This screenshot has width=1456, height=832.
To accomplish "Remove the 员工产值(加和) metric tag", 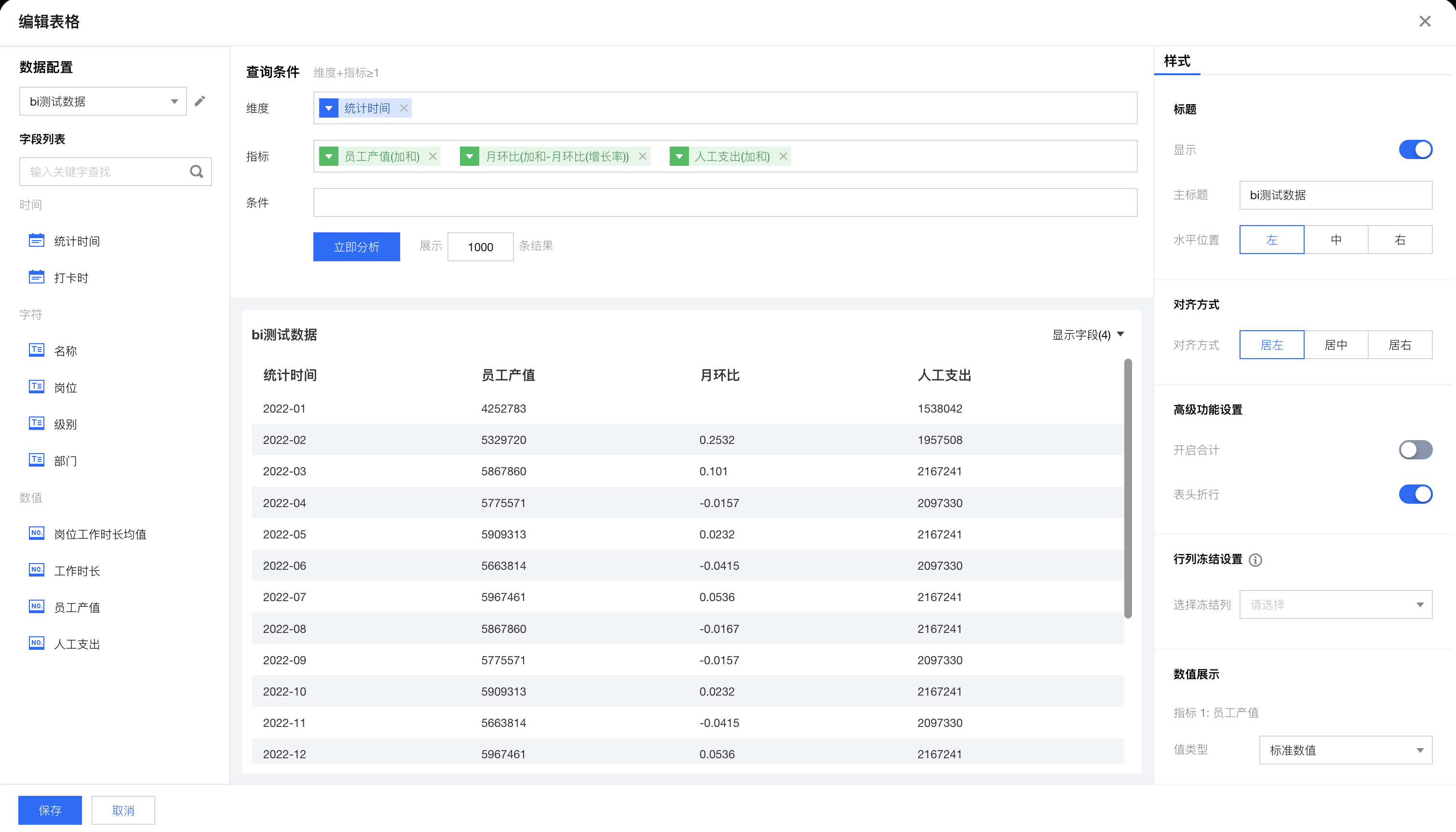I will click(433, 156).
